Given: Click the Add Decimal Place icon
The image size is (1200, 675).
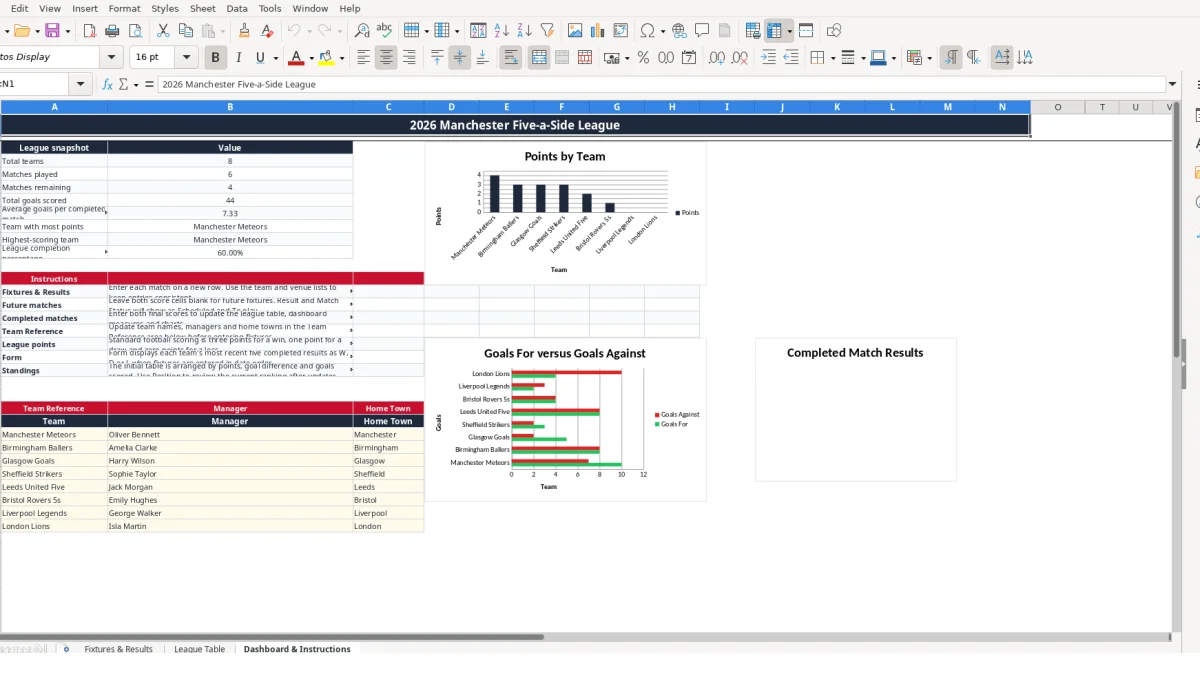Looking at the screenshot, I should [717, 58].
